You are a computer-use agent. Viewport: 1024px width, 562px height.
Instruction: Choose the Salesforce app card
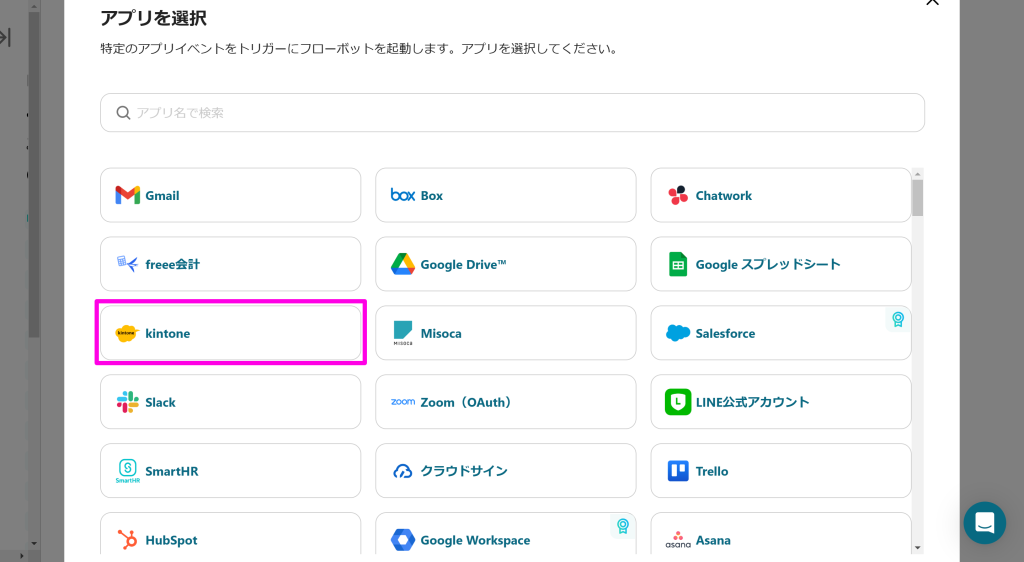coord(781,333)
